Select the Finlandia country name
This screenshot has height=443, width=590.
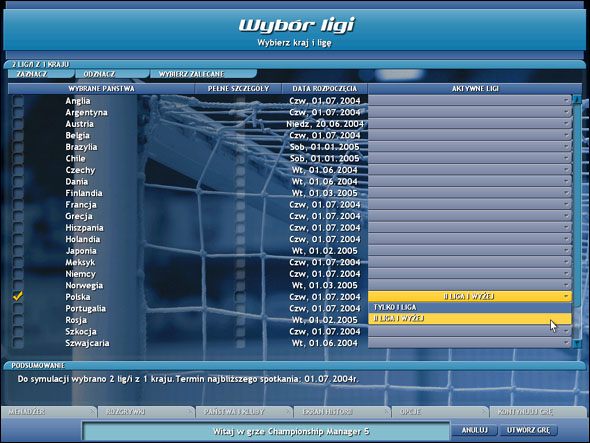pos(84,193)
